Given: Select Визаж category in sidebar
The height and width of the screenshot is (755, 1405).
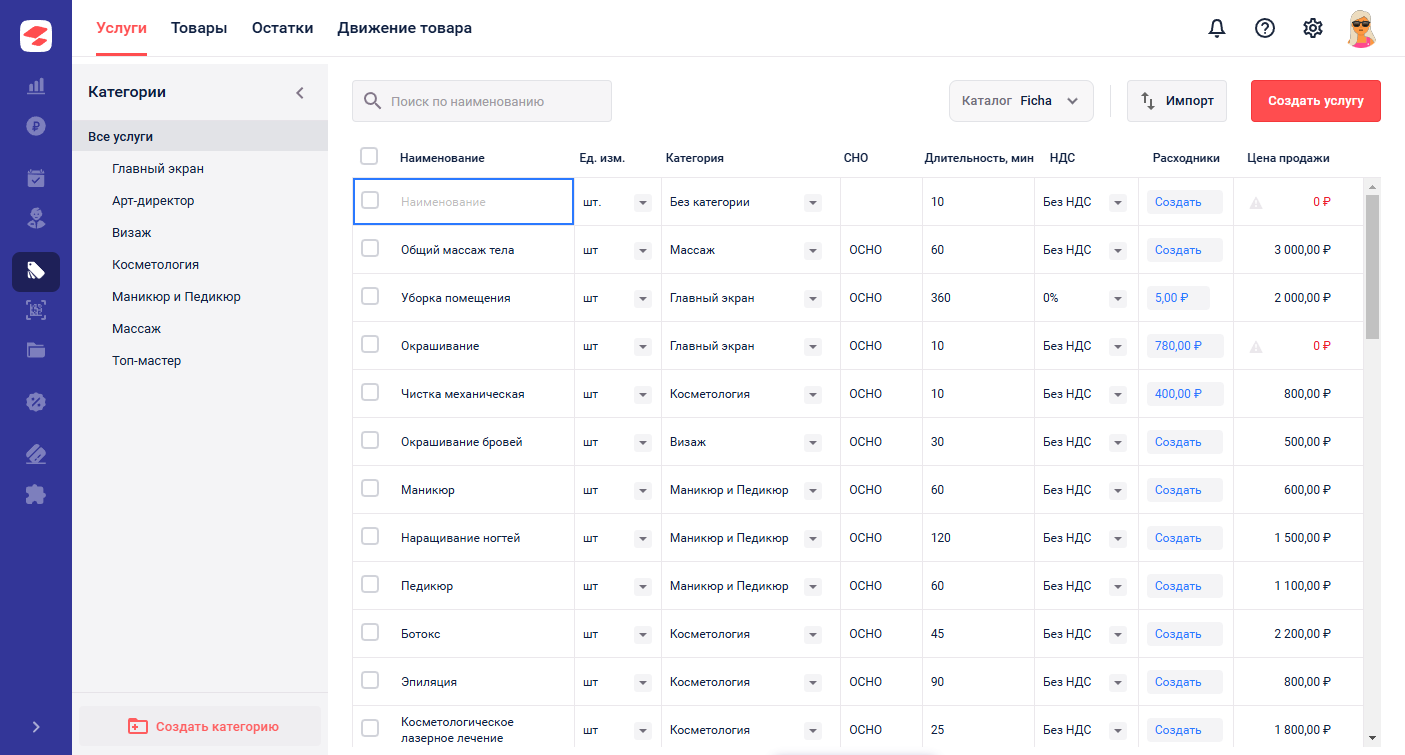Looking at the screenshot, I should [x=132, y=233].
